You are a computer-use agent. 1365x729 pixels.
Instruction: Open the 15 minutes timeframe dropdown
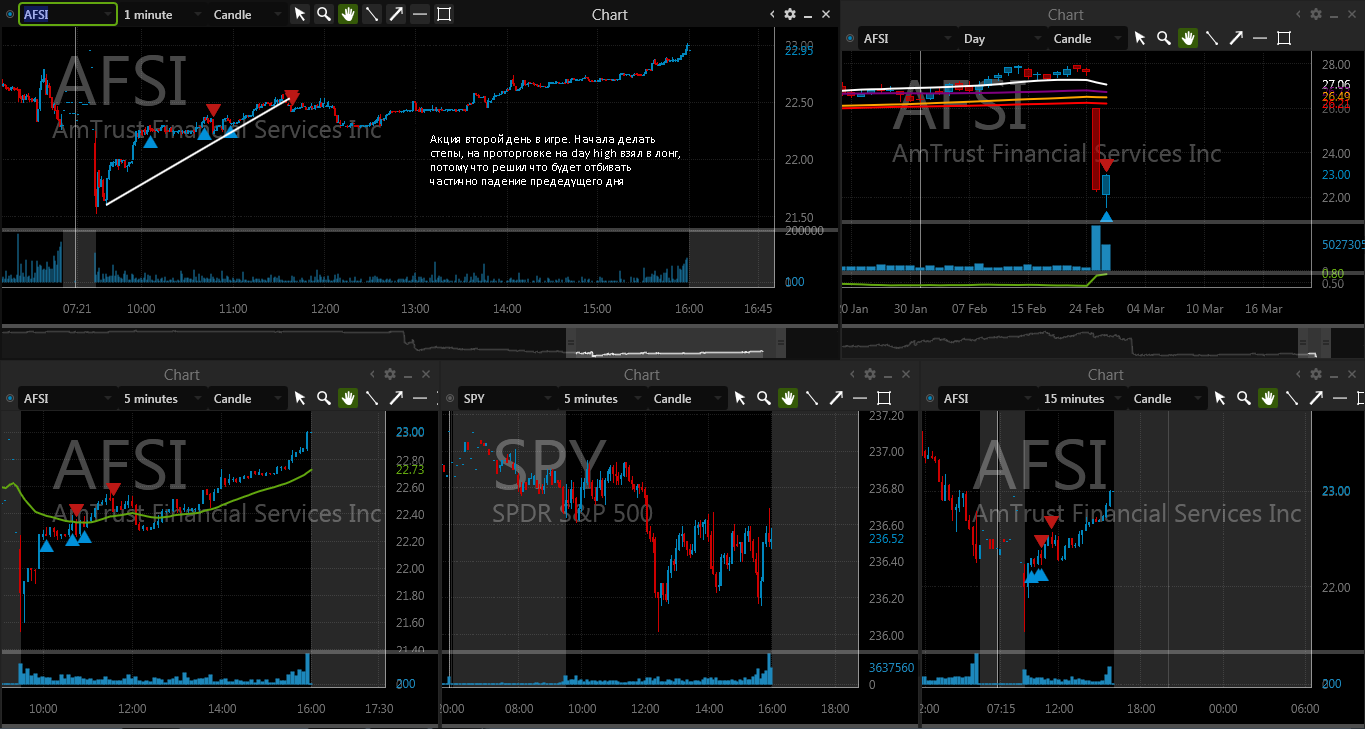[x=1082, y=398]
